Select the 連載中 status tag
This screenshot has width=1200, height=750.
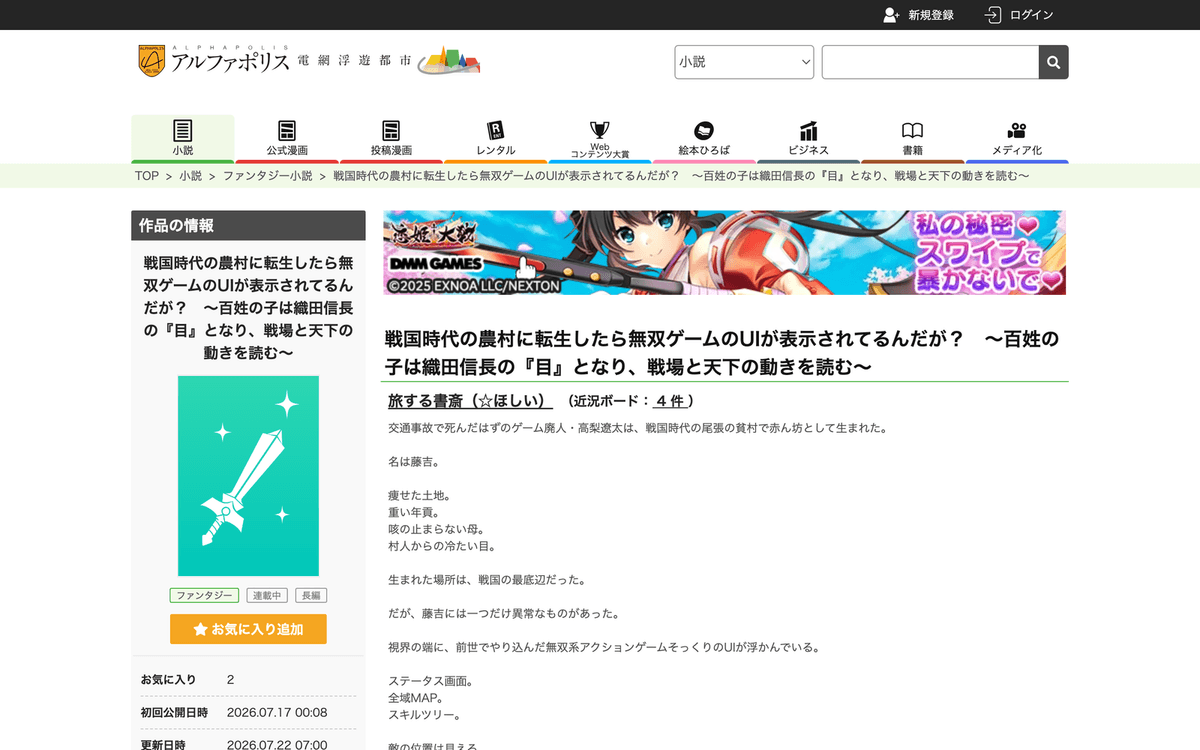coord(267,595)
